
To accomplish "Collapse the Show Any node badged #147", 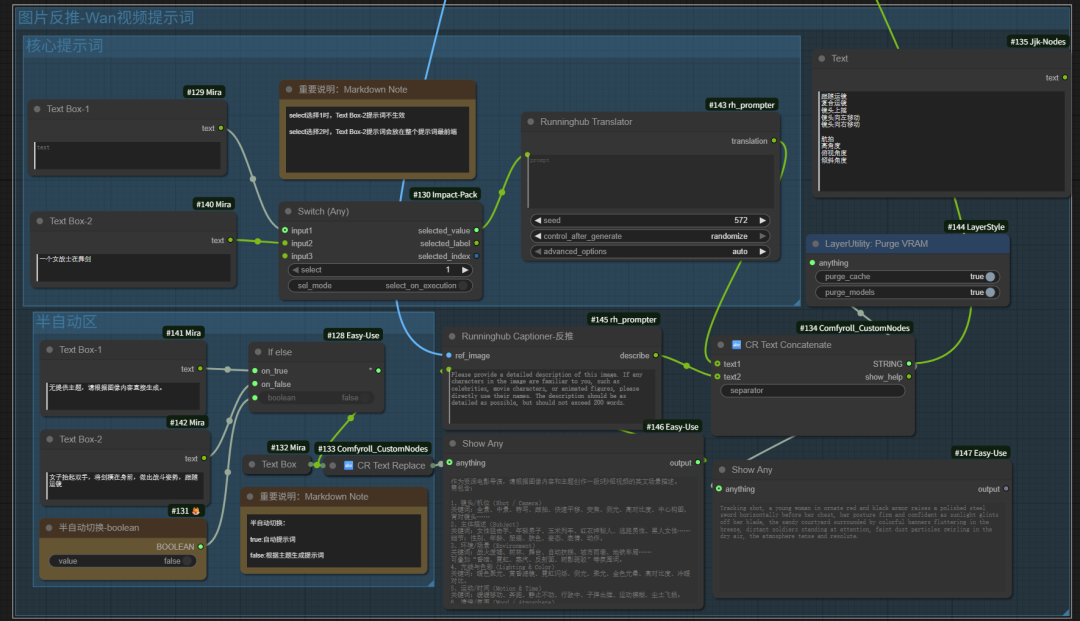I will tap(722, 470).
